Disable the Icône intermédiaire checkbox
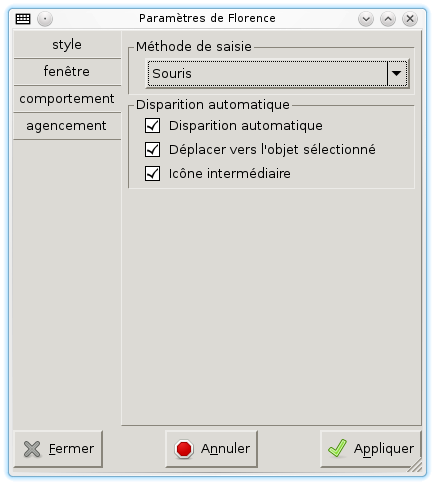 pos(152,174)
